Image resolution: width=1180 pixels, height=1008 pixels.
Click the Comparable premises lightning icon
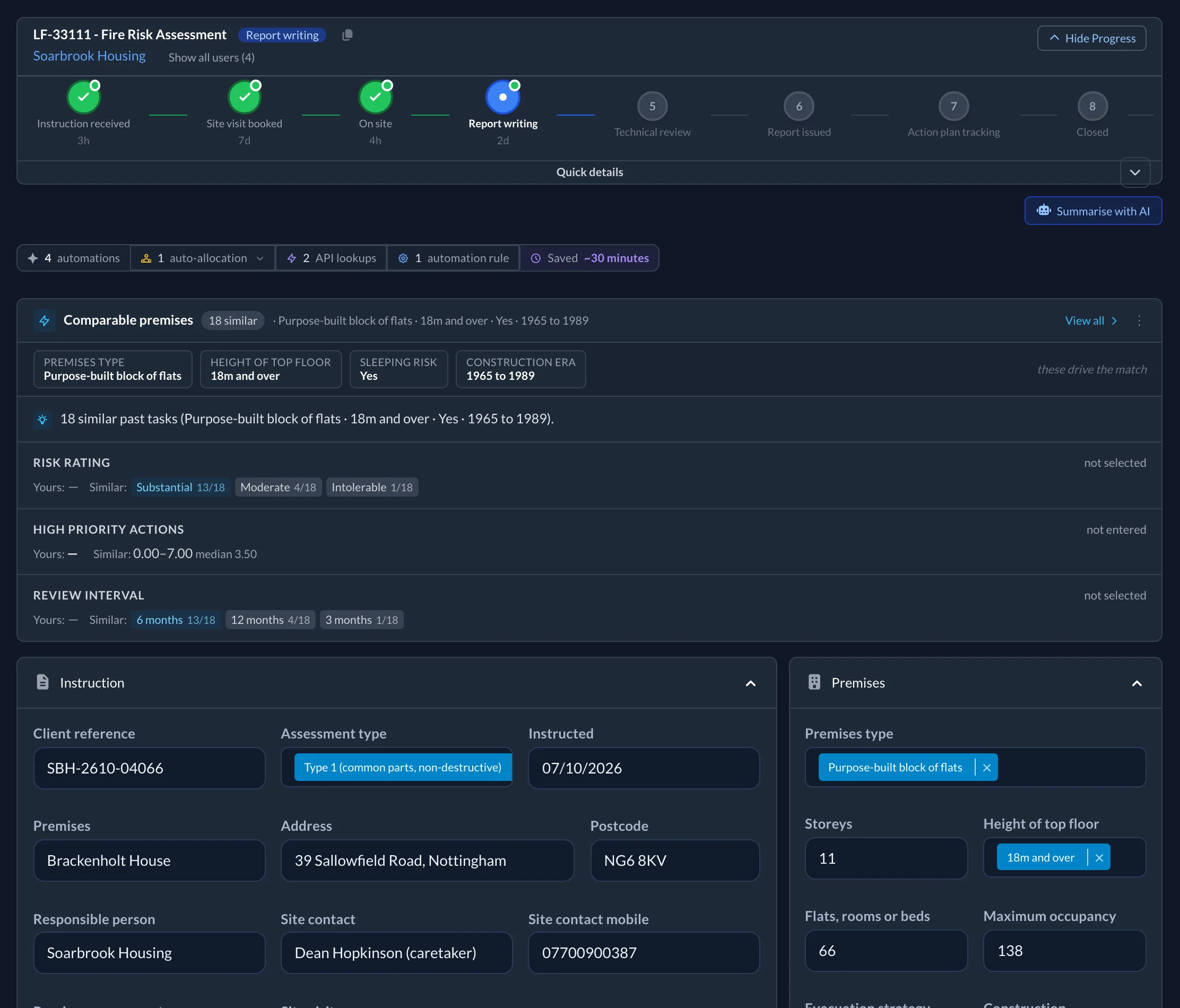click(x=45, y=320)
